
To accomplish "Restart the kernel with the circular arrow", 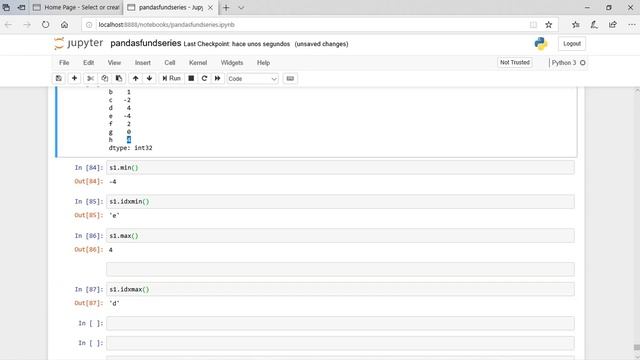I will 204,78.
